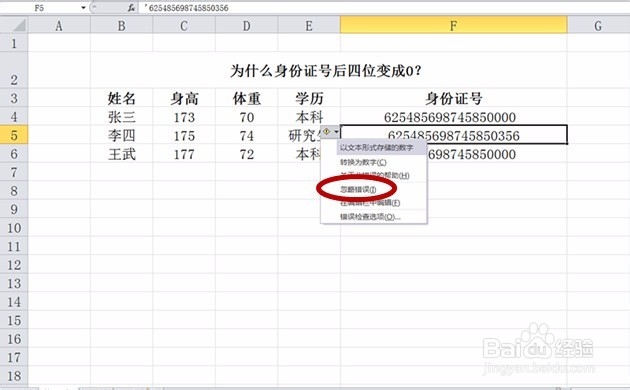Click the 本科 cell in 张三's row
The height and width of the screenshot is (390, 630).
pos(309,117)
